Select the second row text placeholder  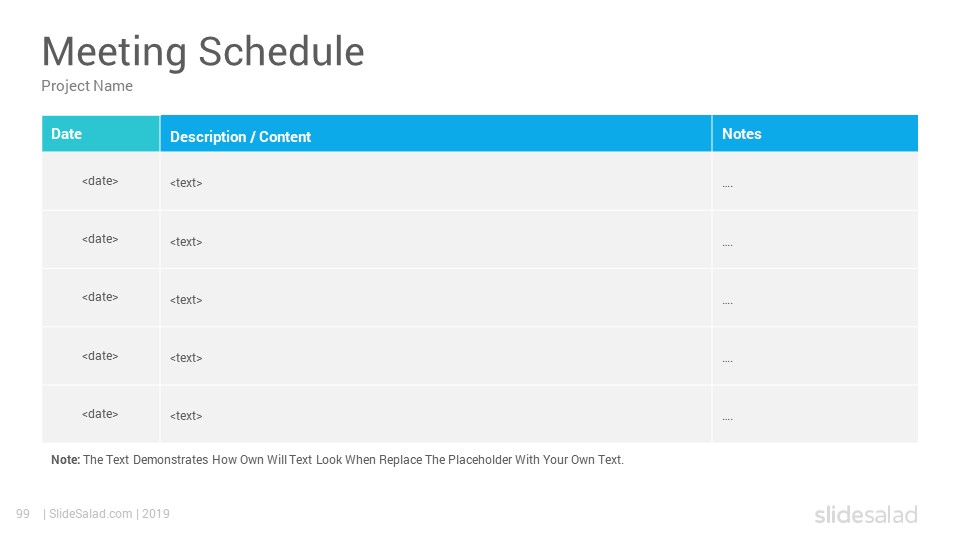186,241
